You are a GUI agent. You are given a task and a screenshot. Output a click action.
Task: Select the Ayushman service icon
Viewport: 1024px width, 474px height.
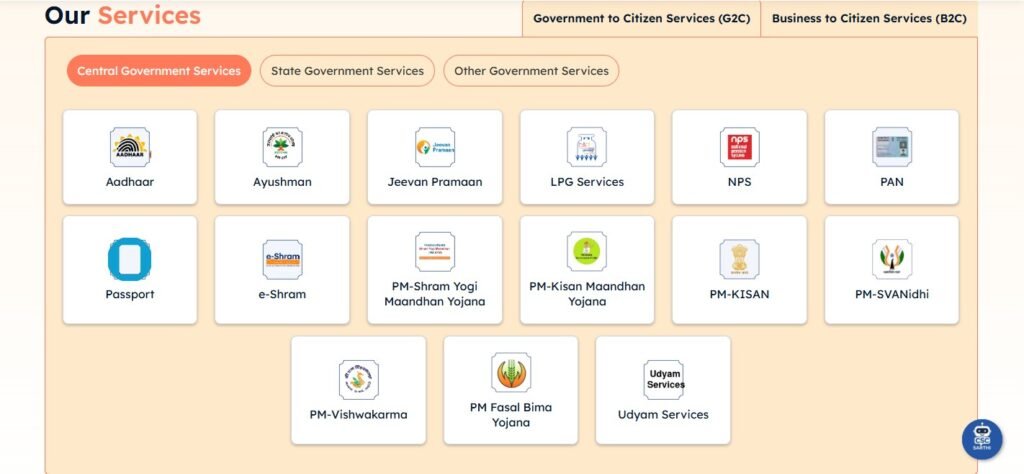(x=282, y=147)
